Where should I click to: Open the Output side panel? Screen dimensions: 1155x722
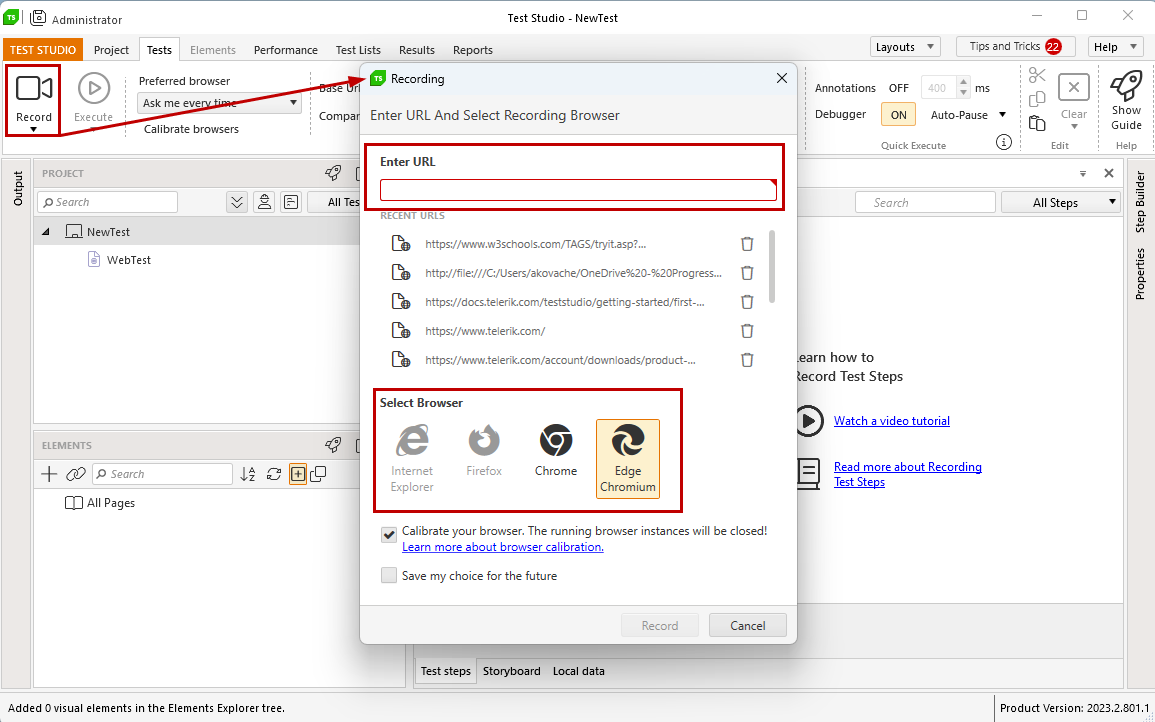click(18, 189)
